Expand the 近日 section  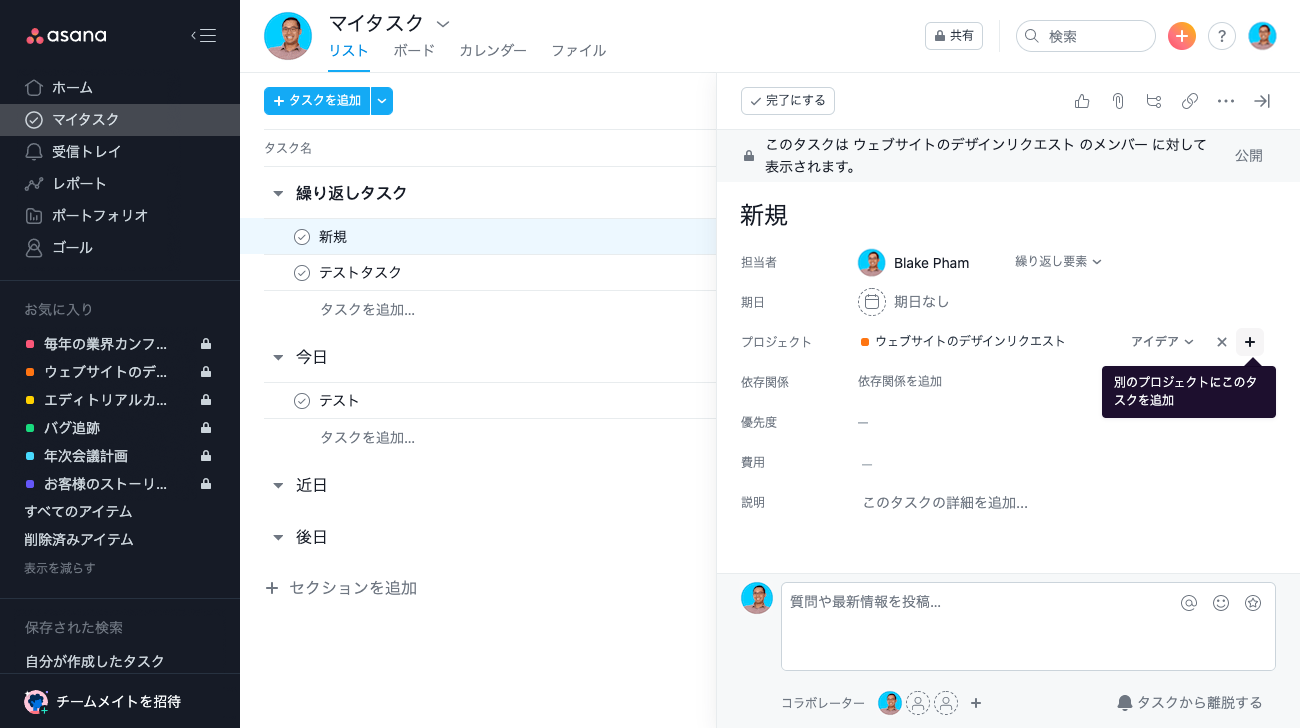[x=278, y=485]
